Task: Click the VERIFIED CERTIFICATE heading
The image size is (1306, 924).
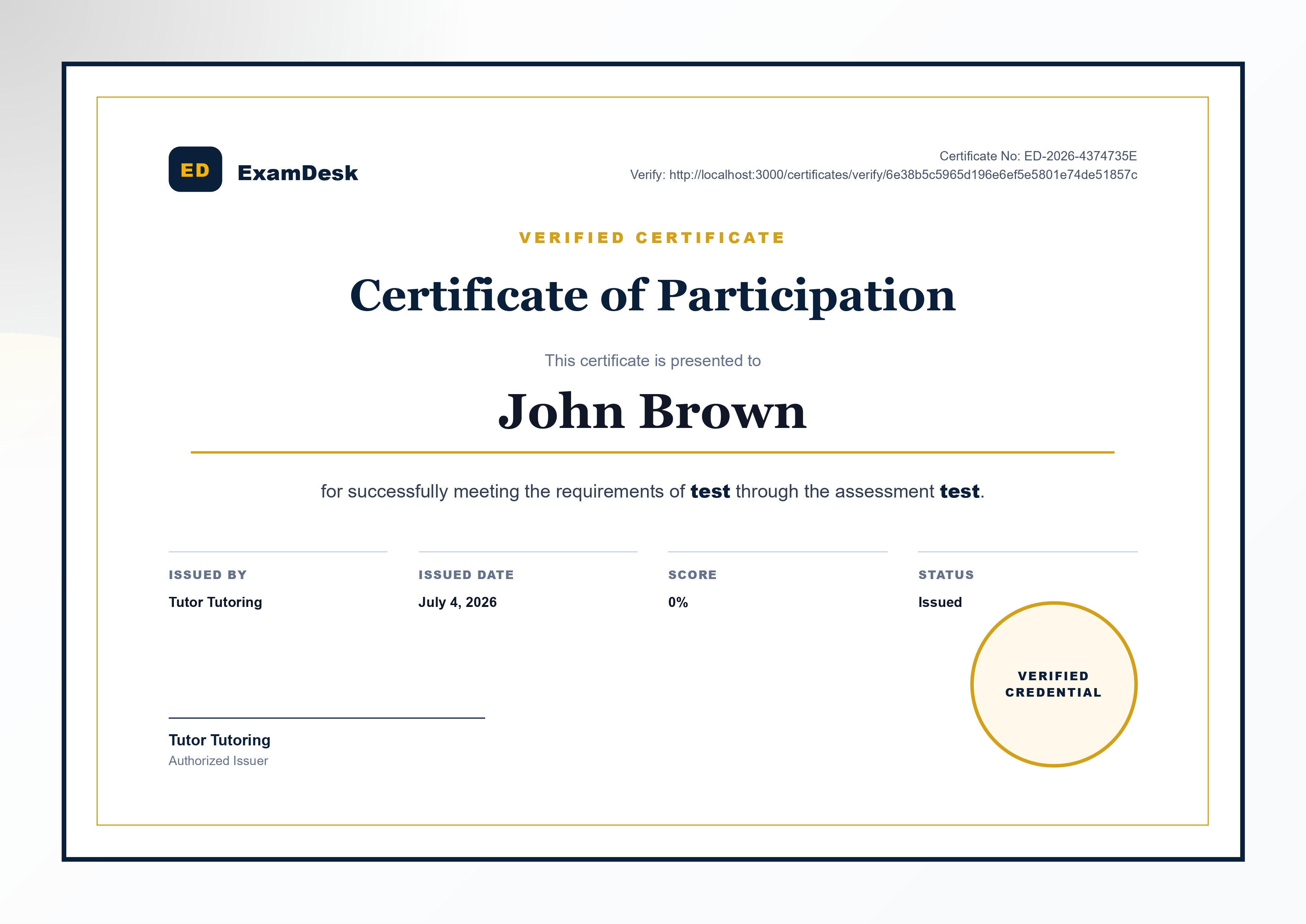Action: coord(653,238)
